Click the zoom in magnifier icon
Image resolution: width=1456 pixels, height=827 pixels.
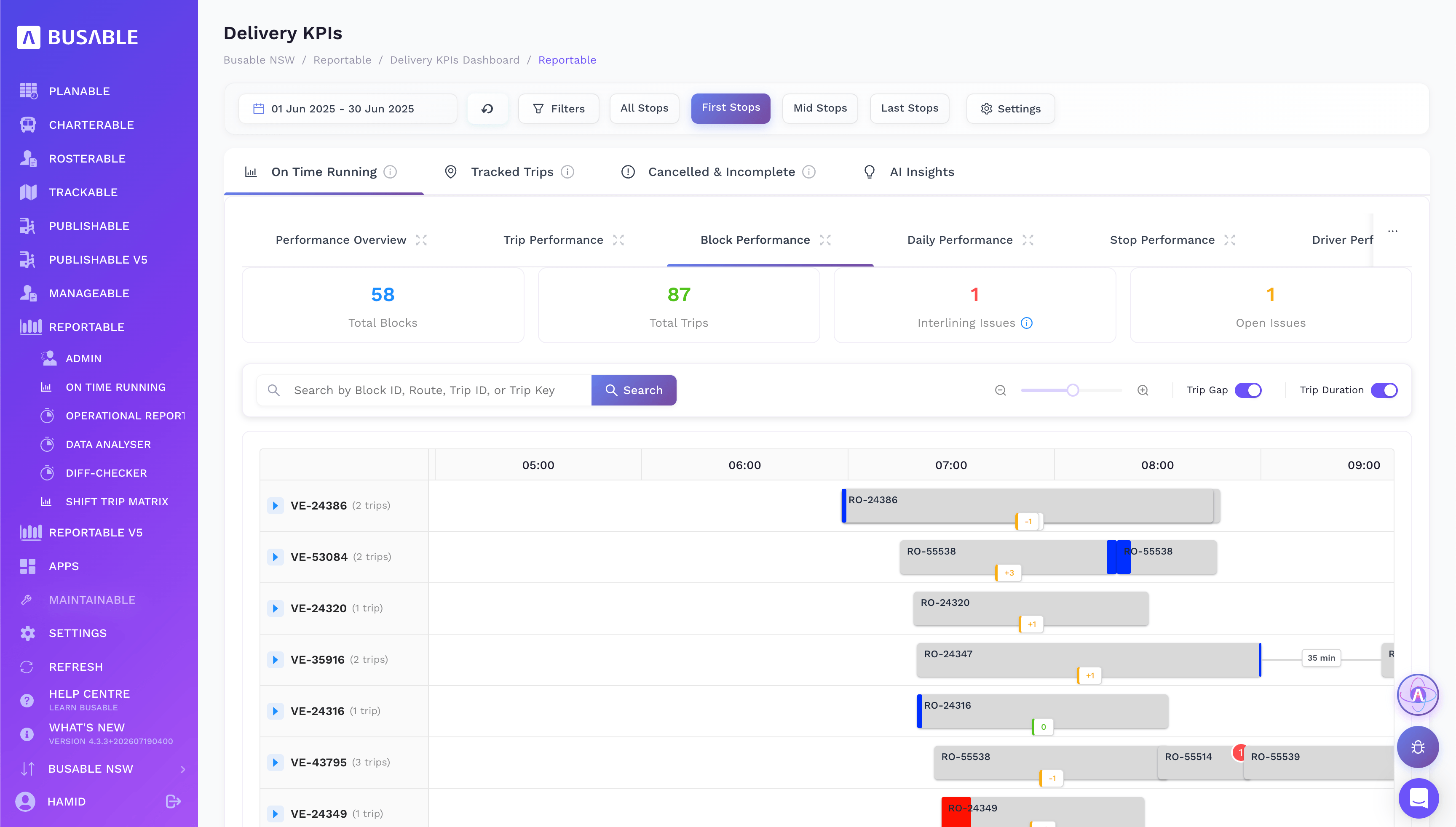pos(1143,390)
